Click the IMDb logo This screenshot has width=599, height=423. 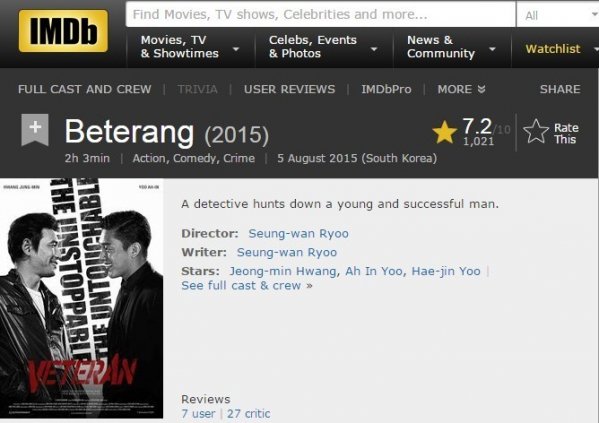pos(63,31)
